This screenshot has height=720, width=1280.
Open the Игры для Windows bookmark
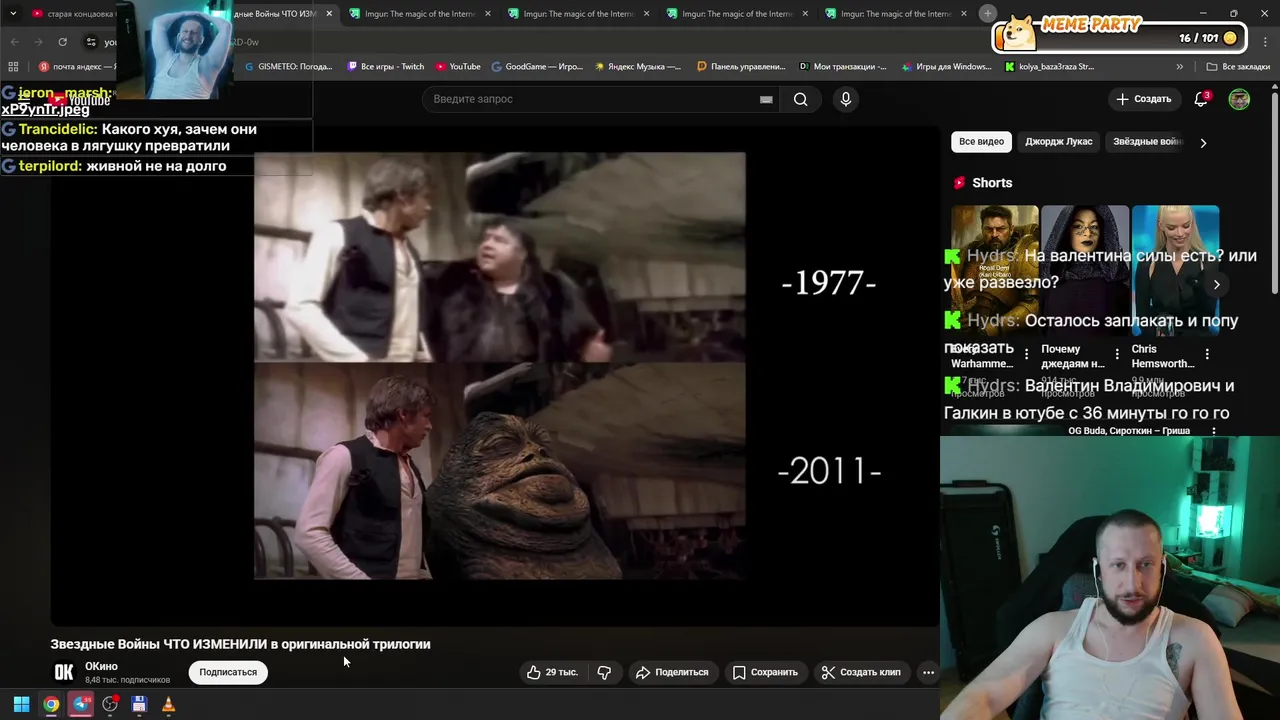click(x=946, y=67)
